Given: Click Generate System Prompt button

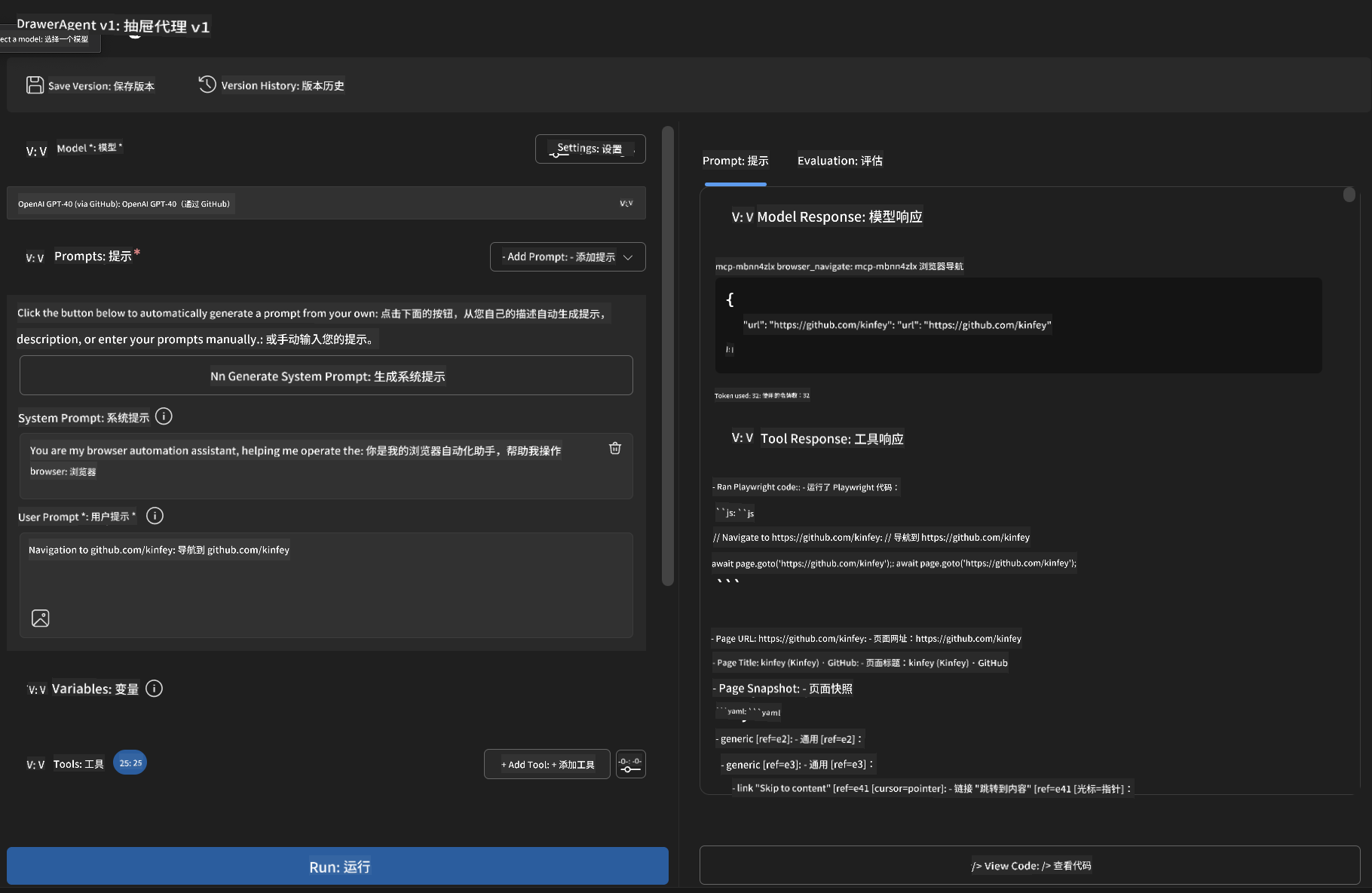Looking at the screenshot, I should pyautogui.click(x=326, y=376).
